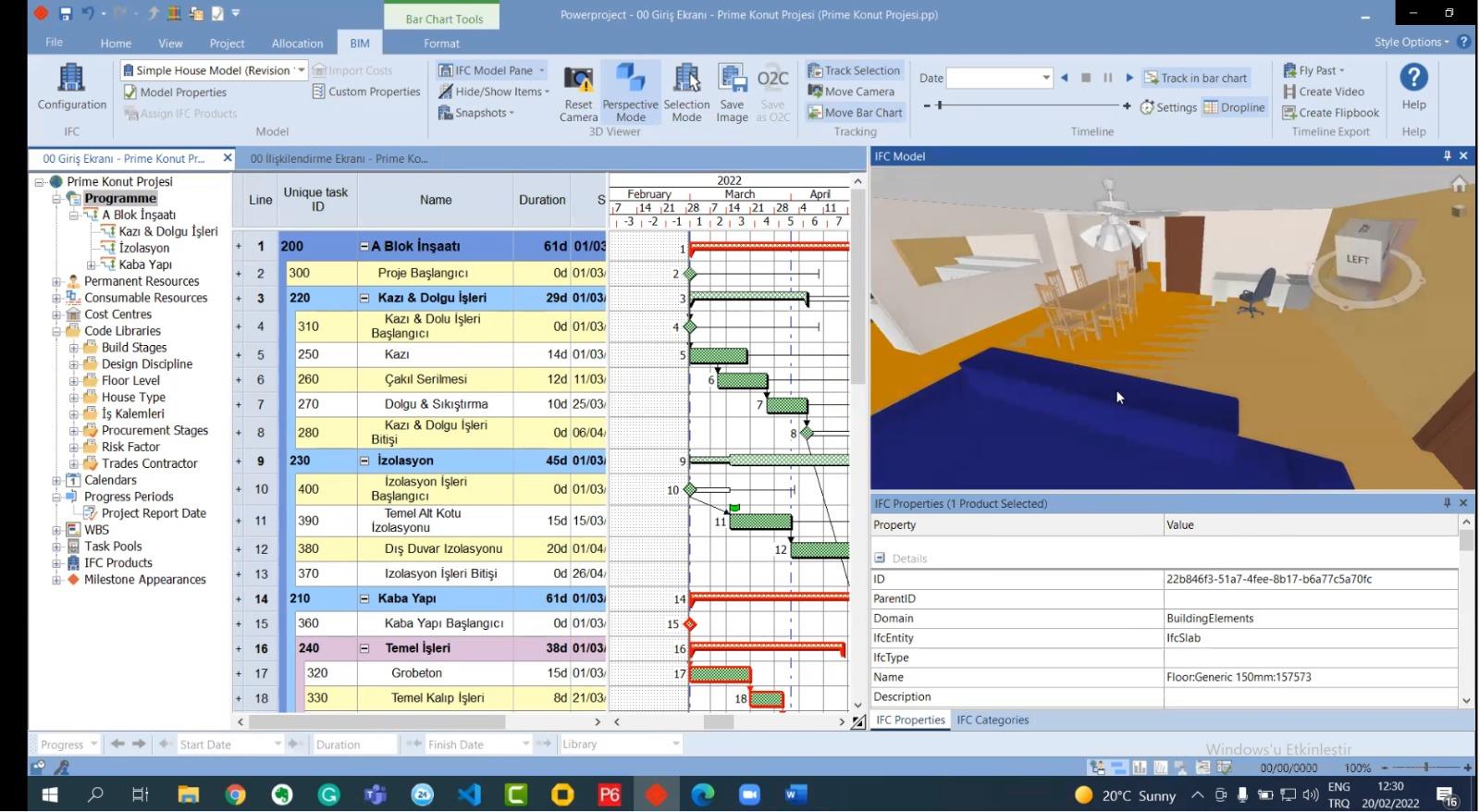Click the LEFT view cube in IFC Model
The image size is (1480, 812).
click(x=1358, y=259)
